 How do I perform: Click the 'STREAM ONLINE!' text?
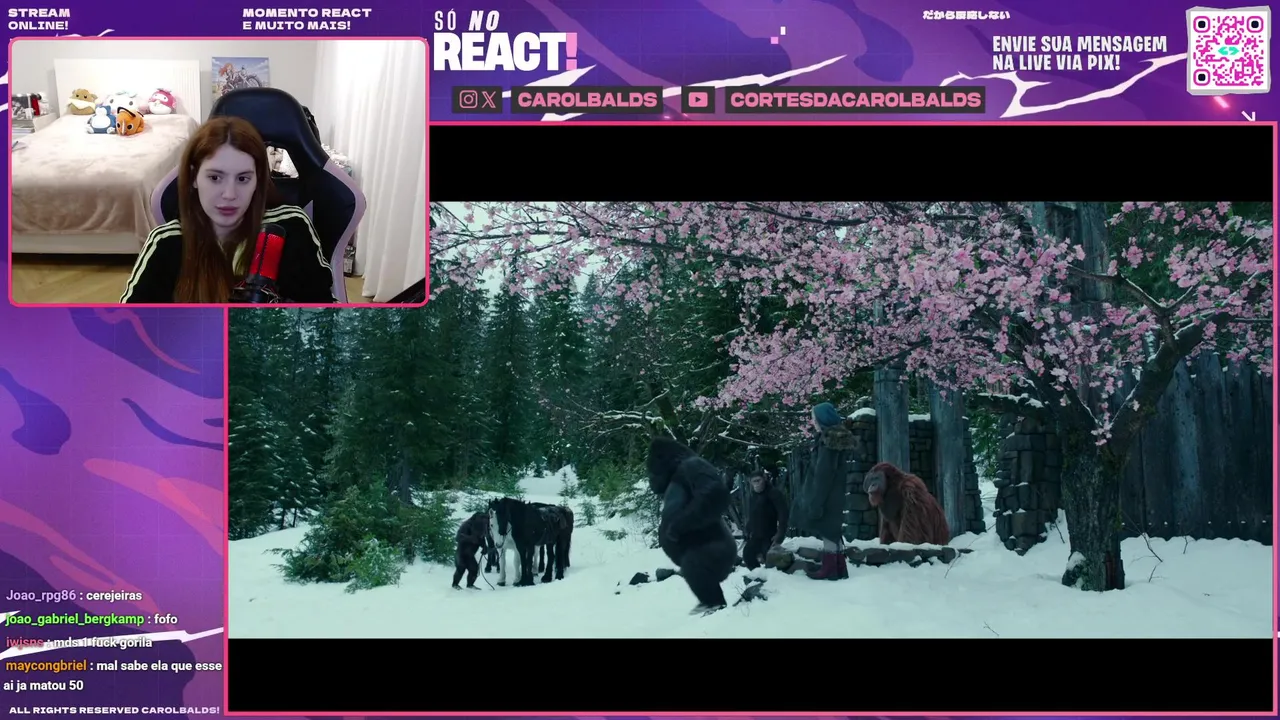tap(39, 19)
